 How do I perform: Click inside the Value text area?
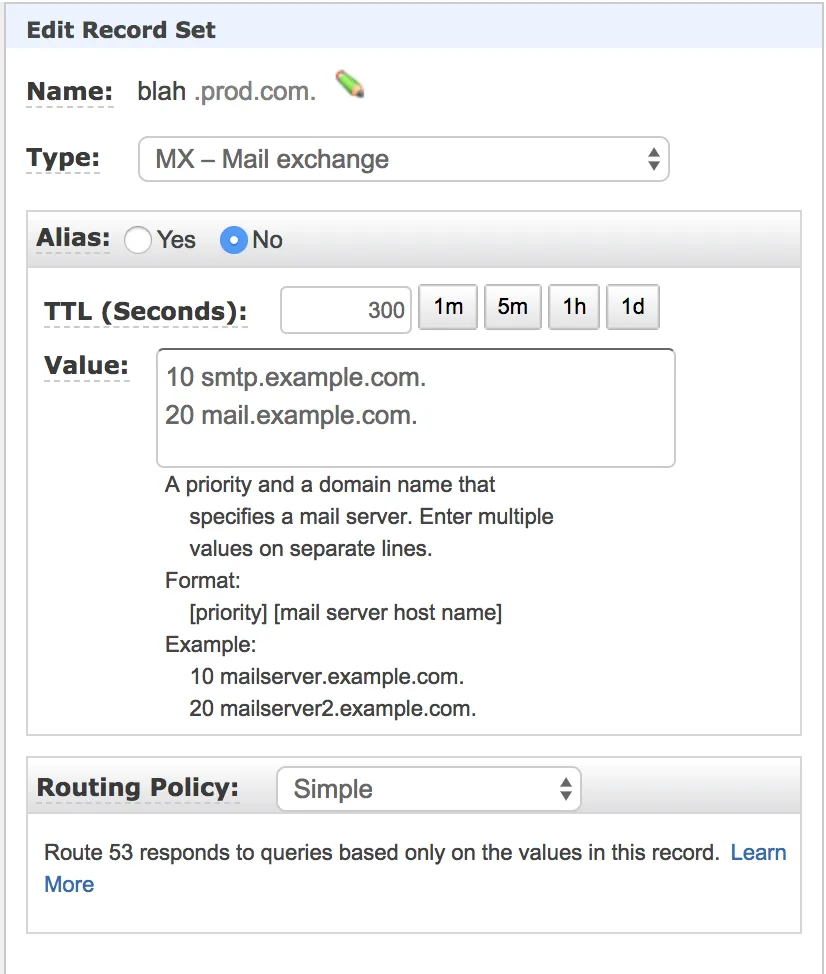tap(415, 407)
